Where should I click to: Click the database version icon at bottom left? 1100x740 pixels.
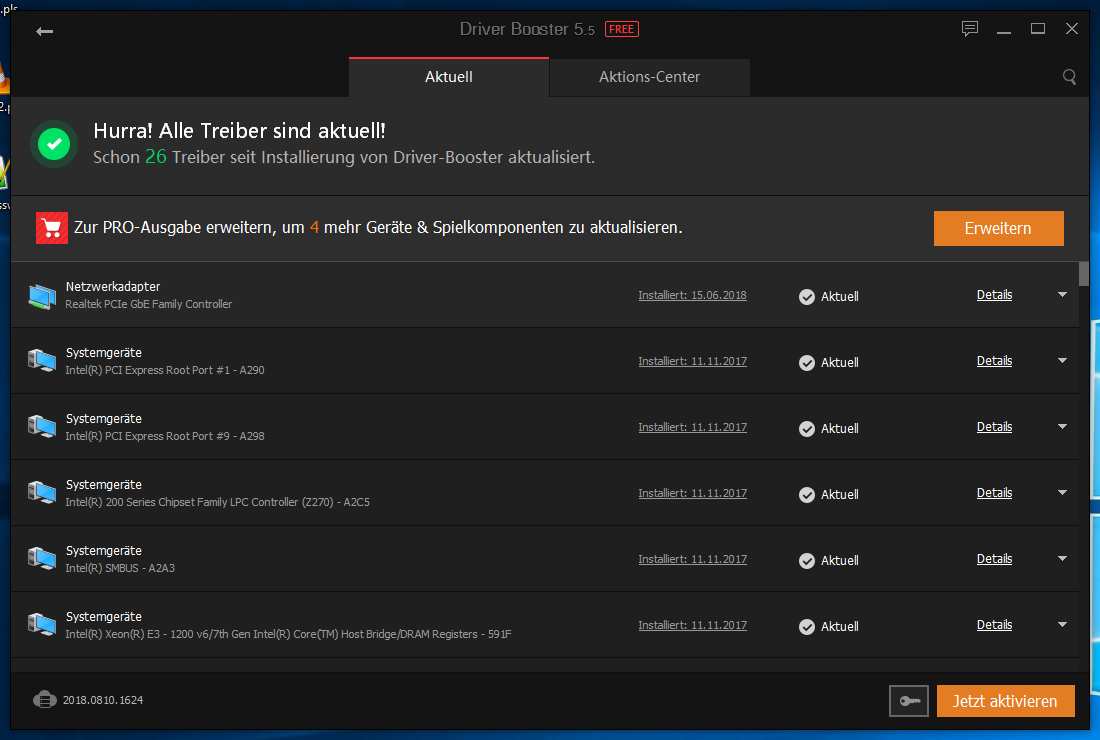[x=45, y=700]
